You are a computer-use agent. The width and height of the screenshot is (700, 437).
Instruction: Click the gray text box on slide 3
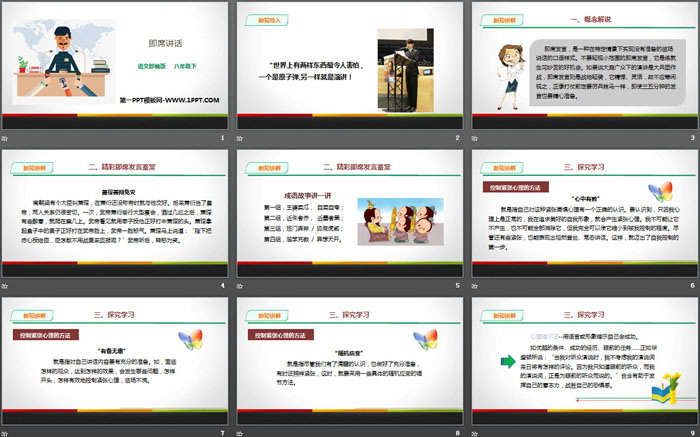click(x=608, y=73)
